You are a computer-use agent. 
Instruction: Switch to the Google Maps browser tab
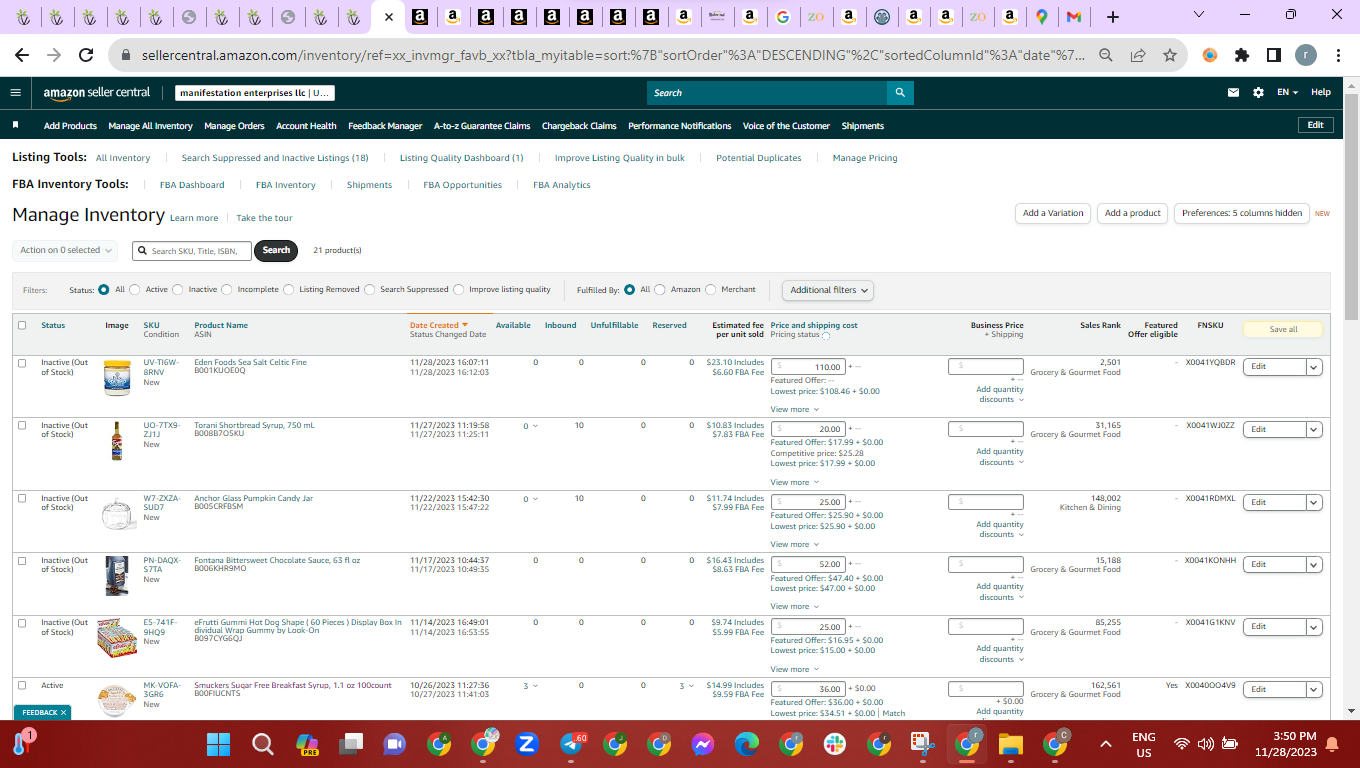click(x=1042, y=17)
